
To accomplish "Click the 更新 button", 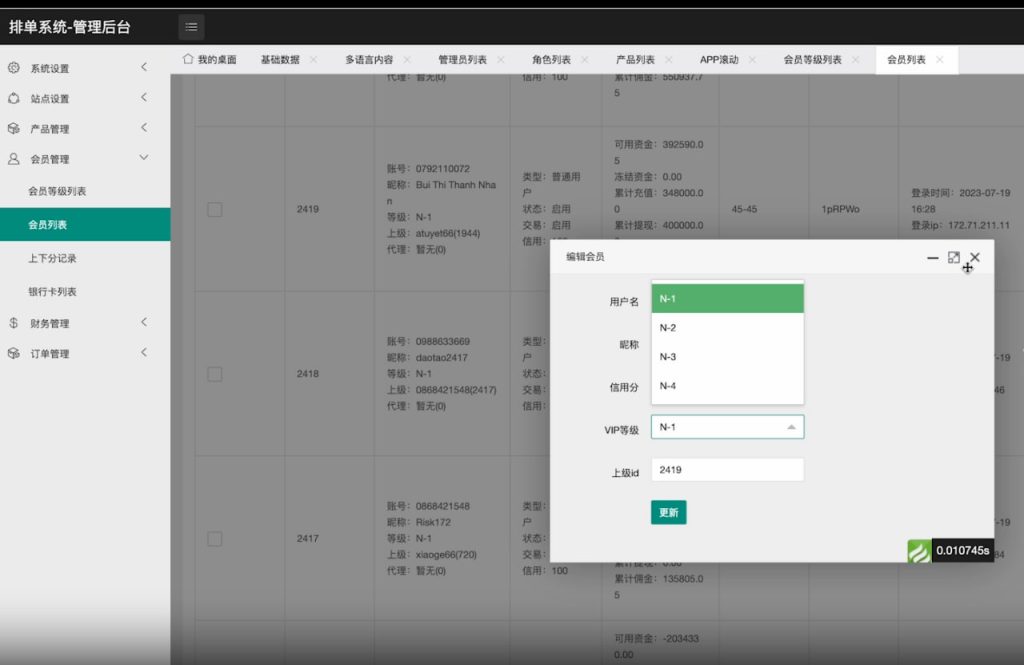I will click(x=668, y=512).
